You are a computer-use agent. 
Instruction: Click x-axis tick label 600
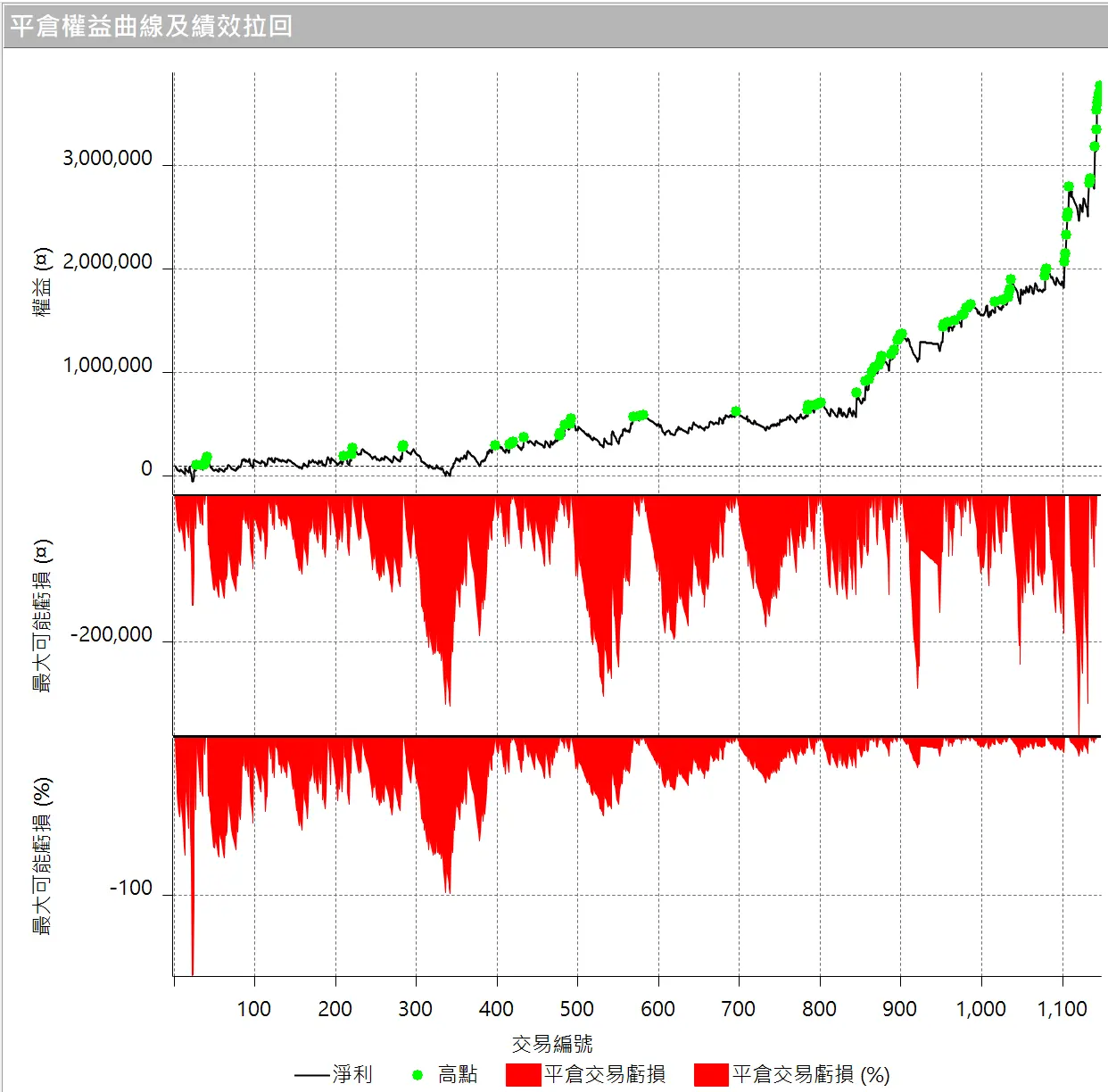(x=658, y=1009)
